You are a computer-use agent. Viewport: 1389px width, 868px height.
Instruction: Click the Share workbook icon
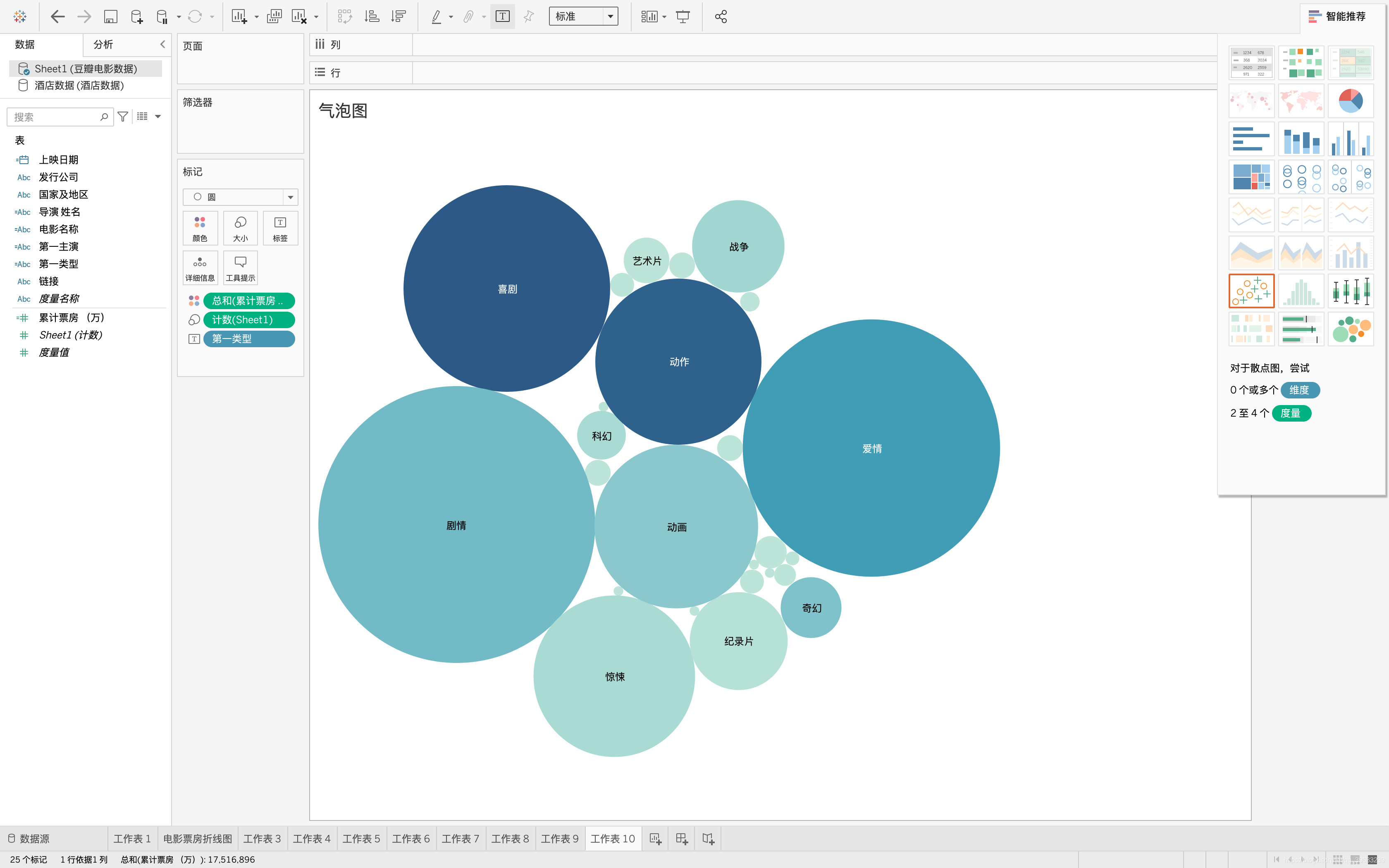(721, 17)
